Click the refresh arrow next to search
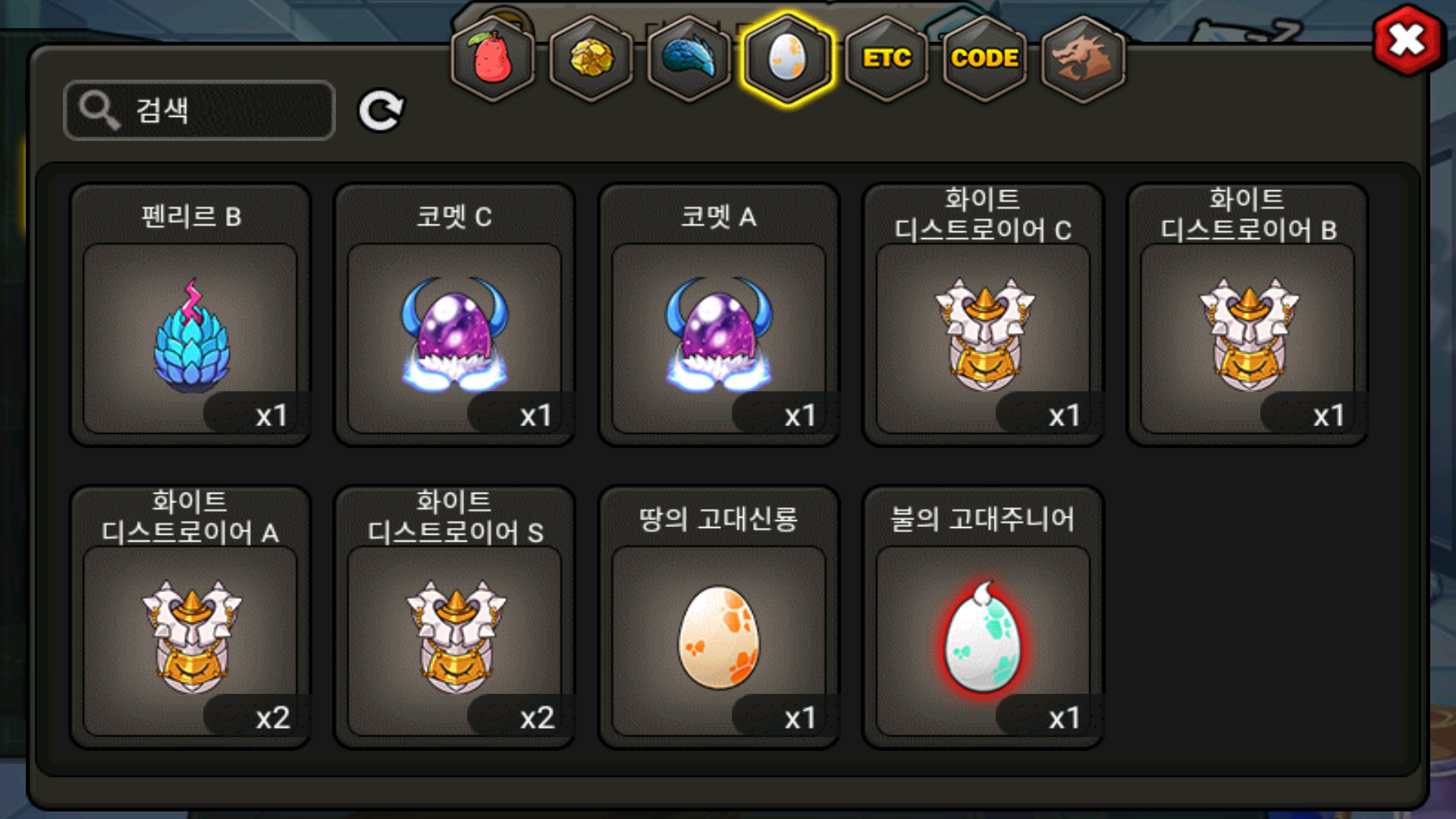1456x819 pixels. (381, 111)
